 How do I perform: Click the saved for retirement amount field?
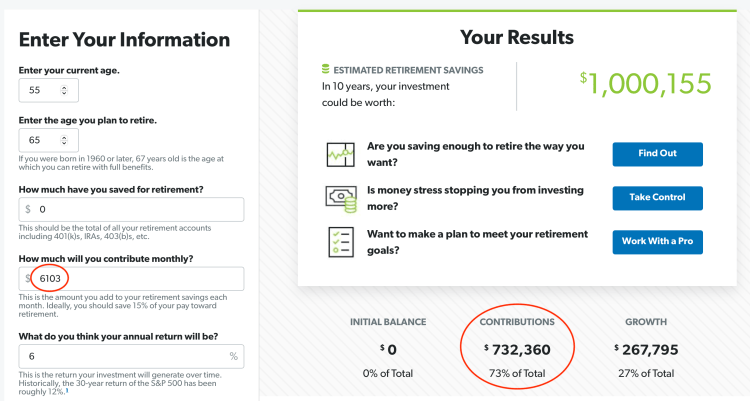click(138, 210)
